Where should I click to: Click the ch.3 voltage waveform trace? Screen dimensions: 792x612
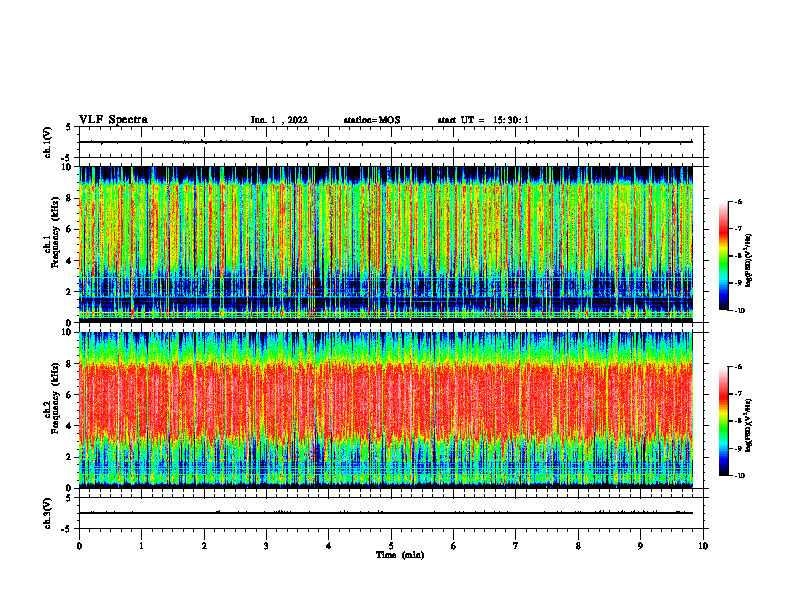(386, 513)
